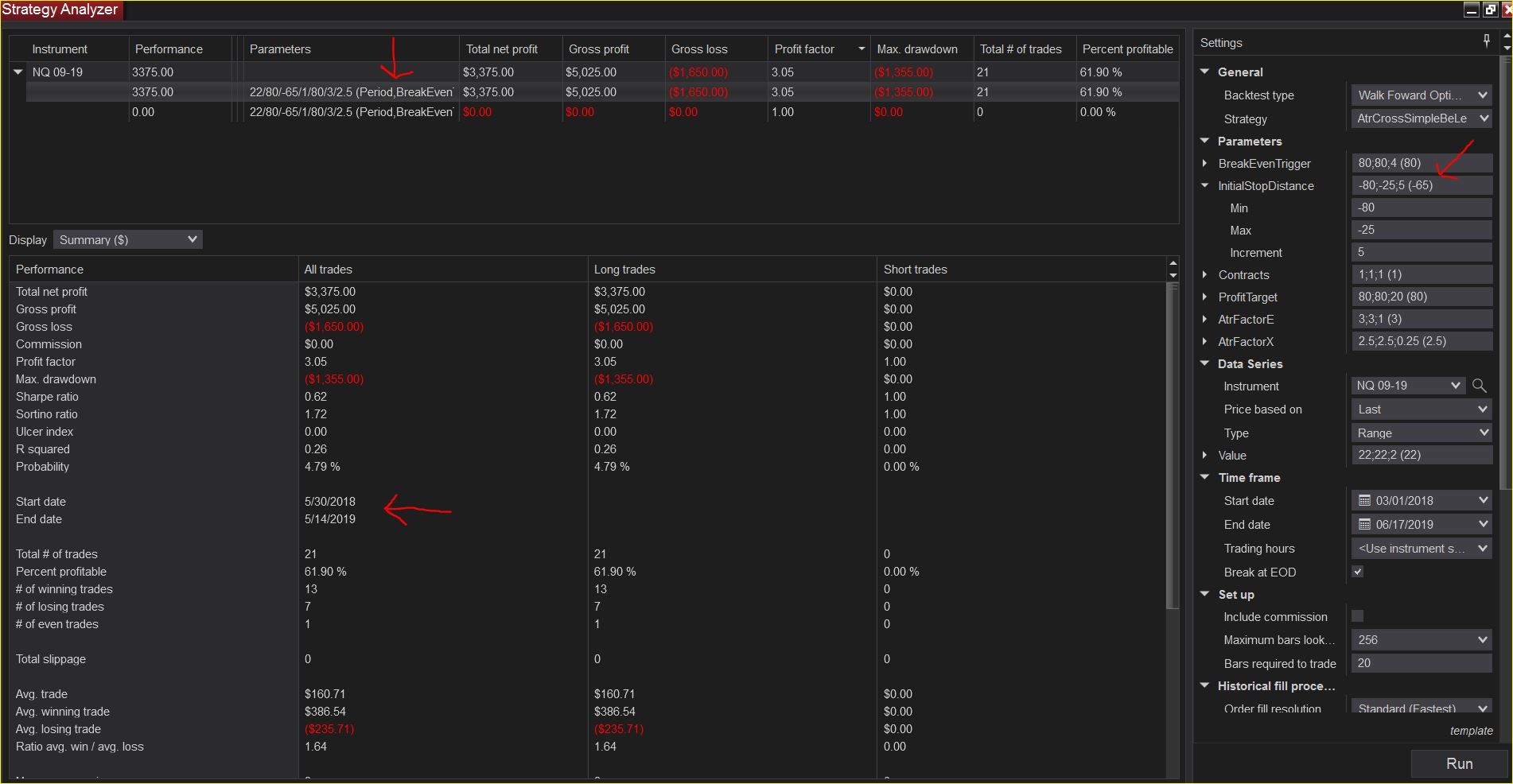Click the Run button
1513x784 pixels.
point(1459,763)
